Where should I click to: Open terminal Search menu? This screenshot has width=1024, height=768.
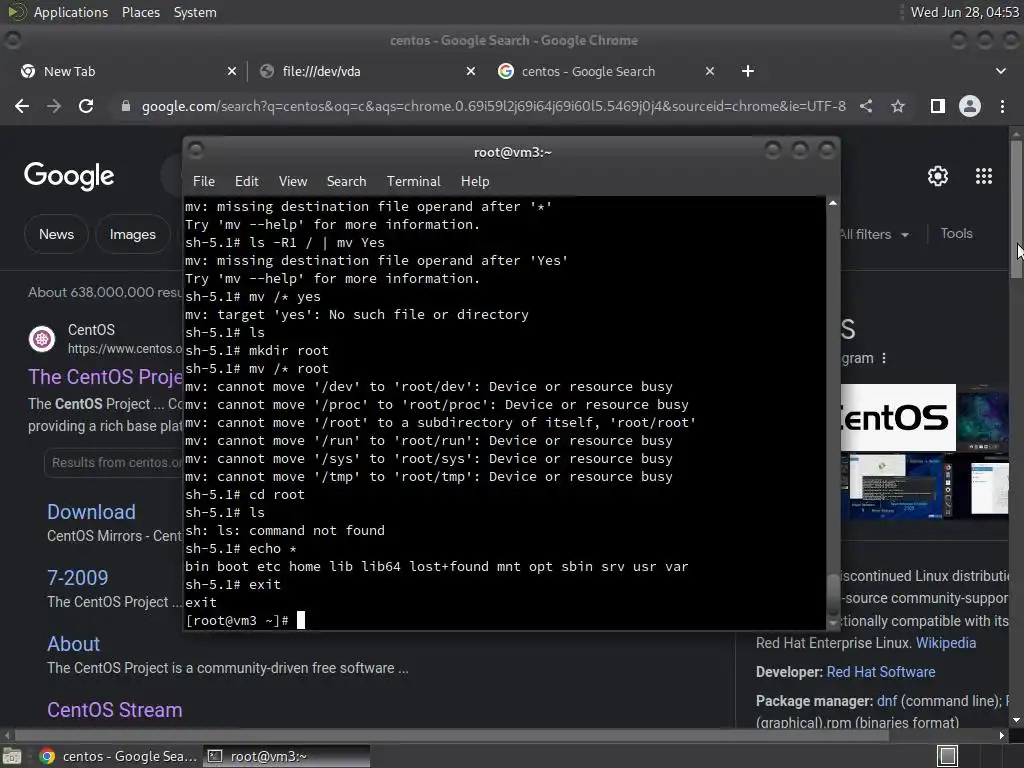[x=346, y=181]
